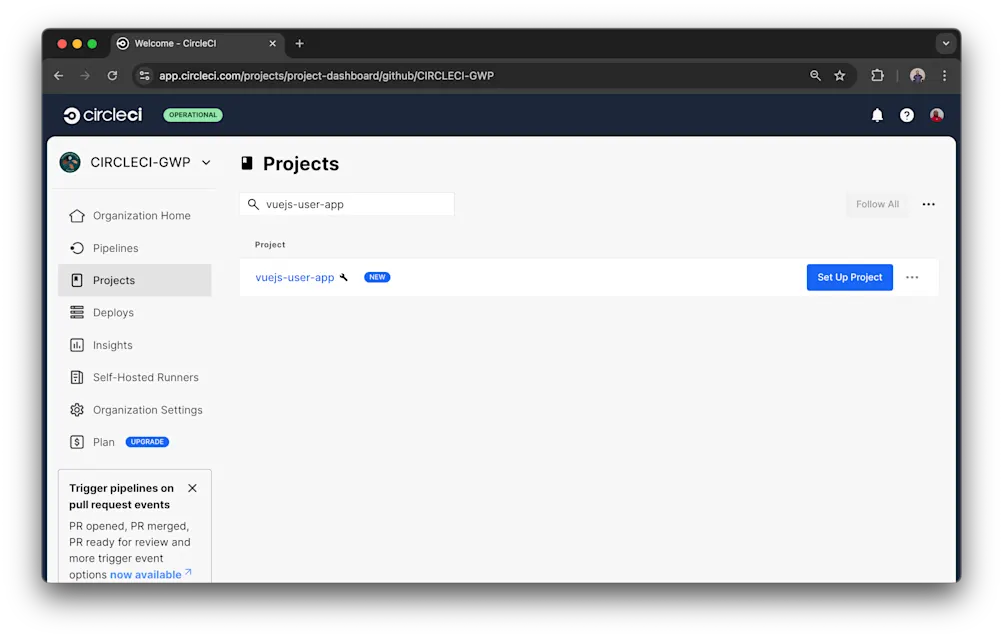Open the three-dot menu for vuejs-user-app
The image size is (1003, 638).
tap(911, 277)
